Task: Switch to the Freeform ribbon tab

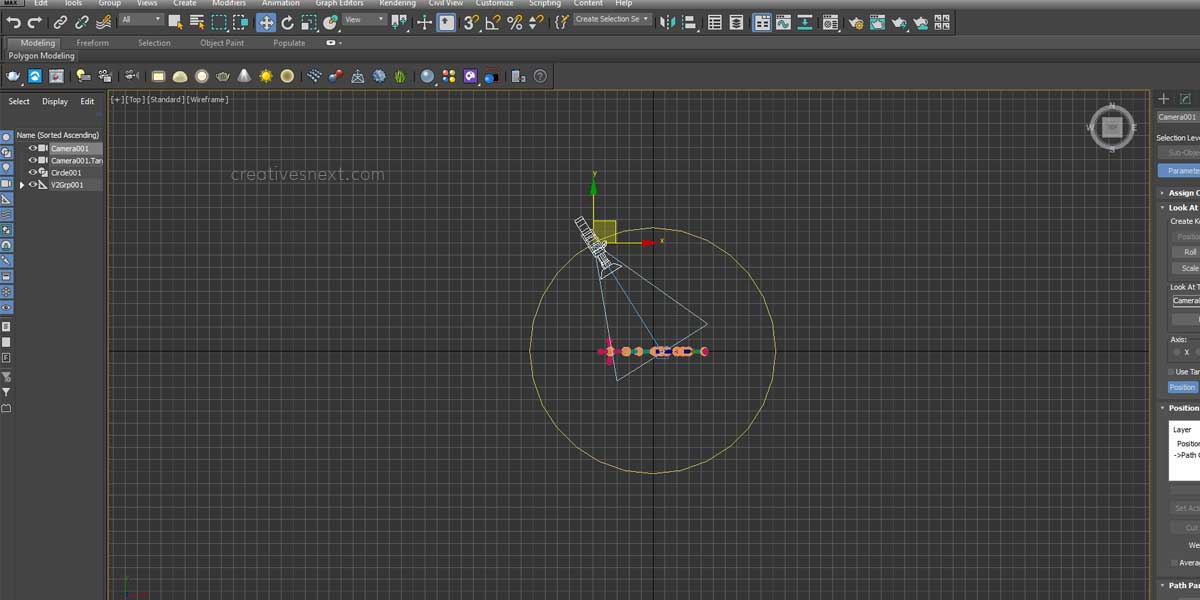Action: (92, 43)
